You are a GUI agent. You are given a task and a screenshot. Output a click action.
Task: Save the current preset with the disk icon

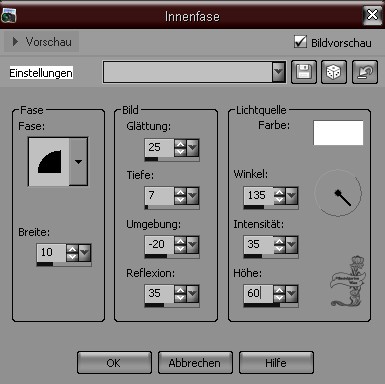click(304, 72)
